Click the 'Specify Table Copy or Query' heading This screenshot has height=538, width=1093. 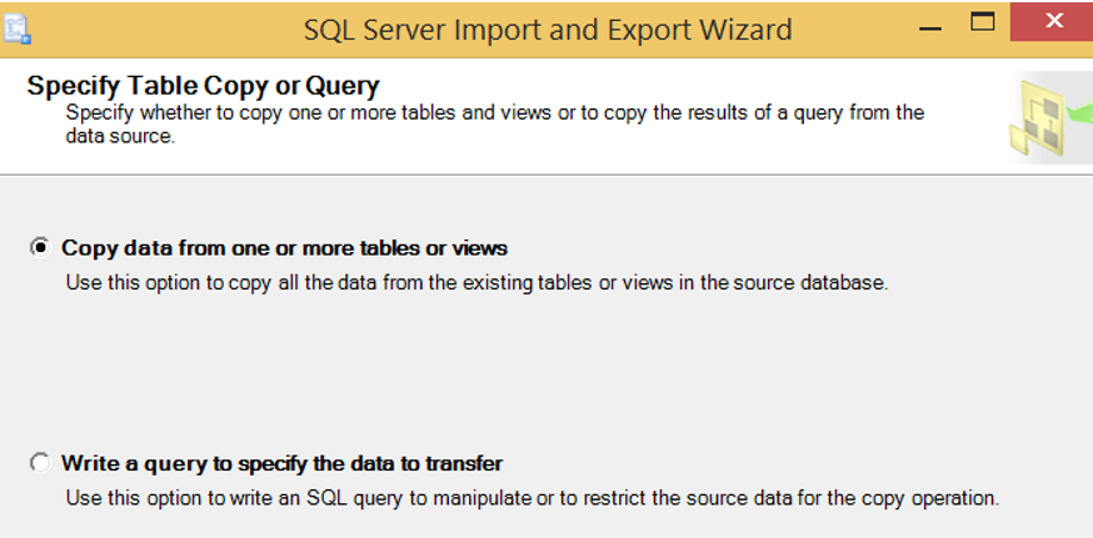coord(203,86)
